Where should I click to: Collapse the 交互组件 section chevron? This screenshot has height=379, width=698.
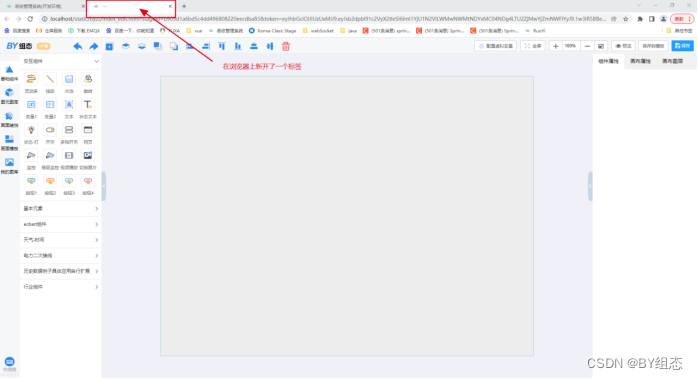pyautogui.click(x=97, y=61)
